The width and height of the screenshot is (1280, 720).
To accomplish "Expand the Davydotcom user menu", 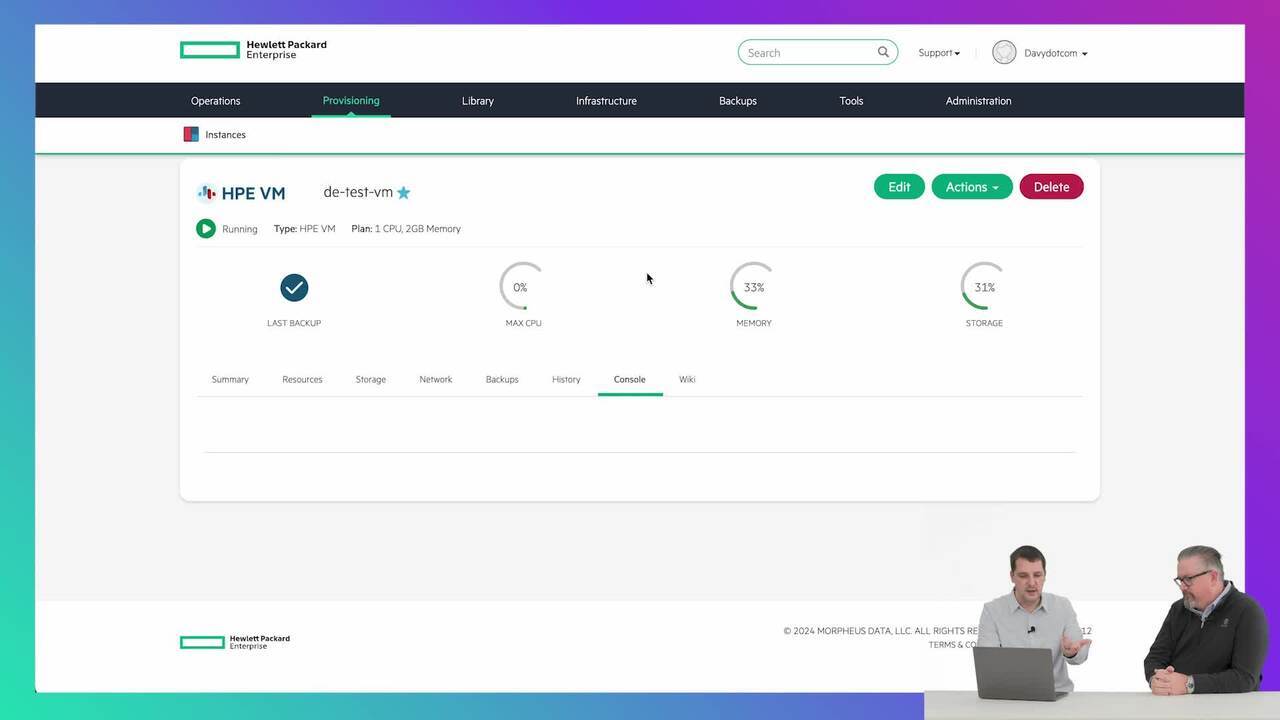I will tap(1055, 53).
